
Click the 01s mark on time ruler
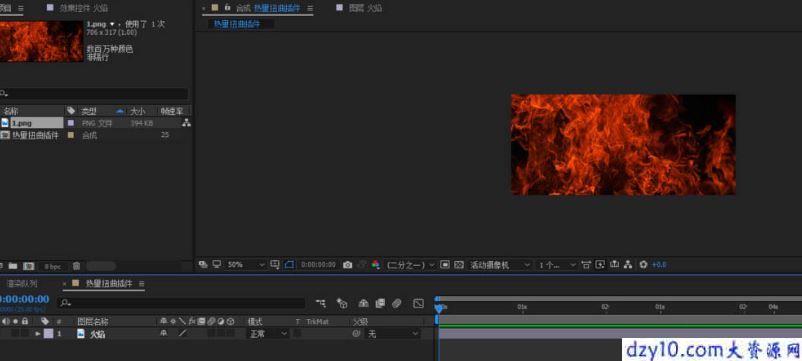pyautogui.click(x=522, y=307)
